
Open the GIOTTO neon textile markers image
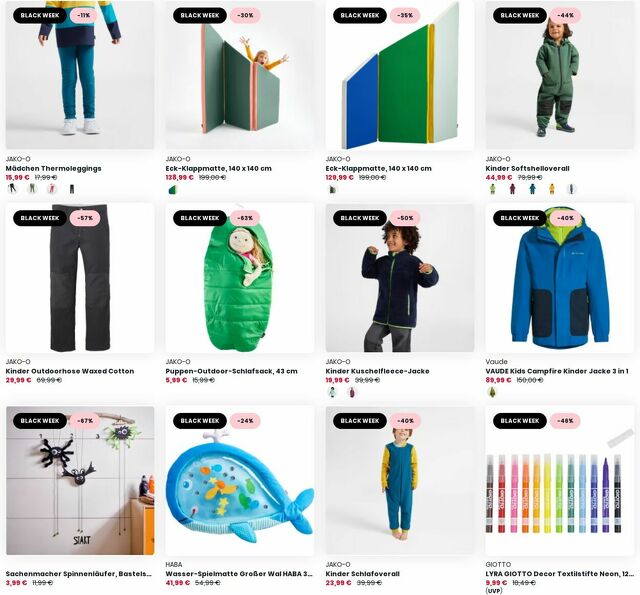point(560,481)
